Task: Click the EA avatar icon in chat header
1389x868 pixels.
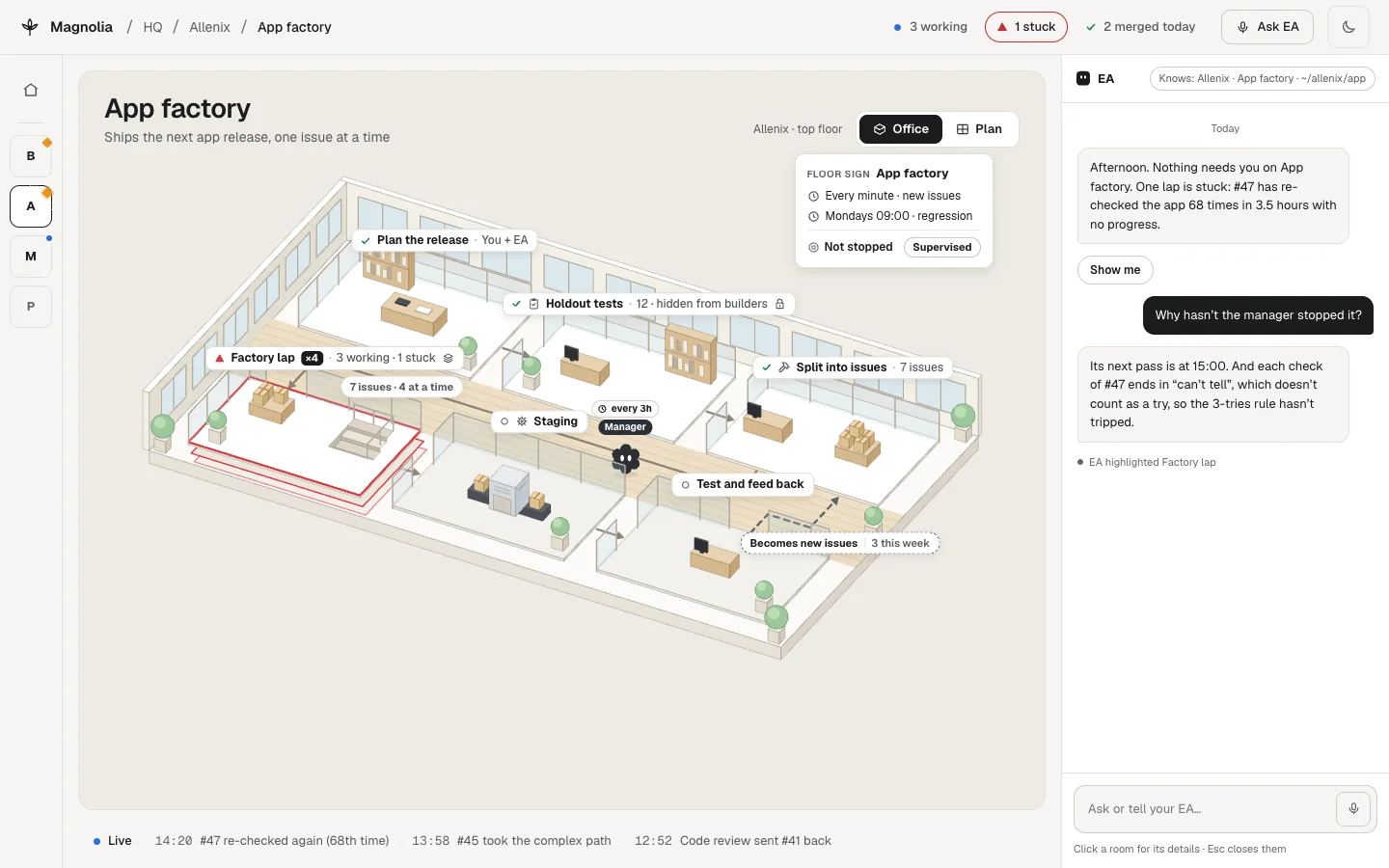Action: point(1083,78)
